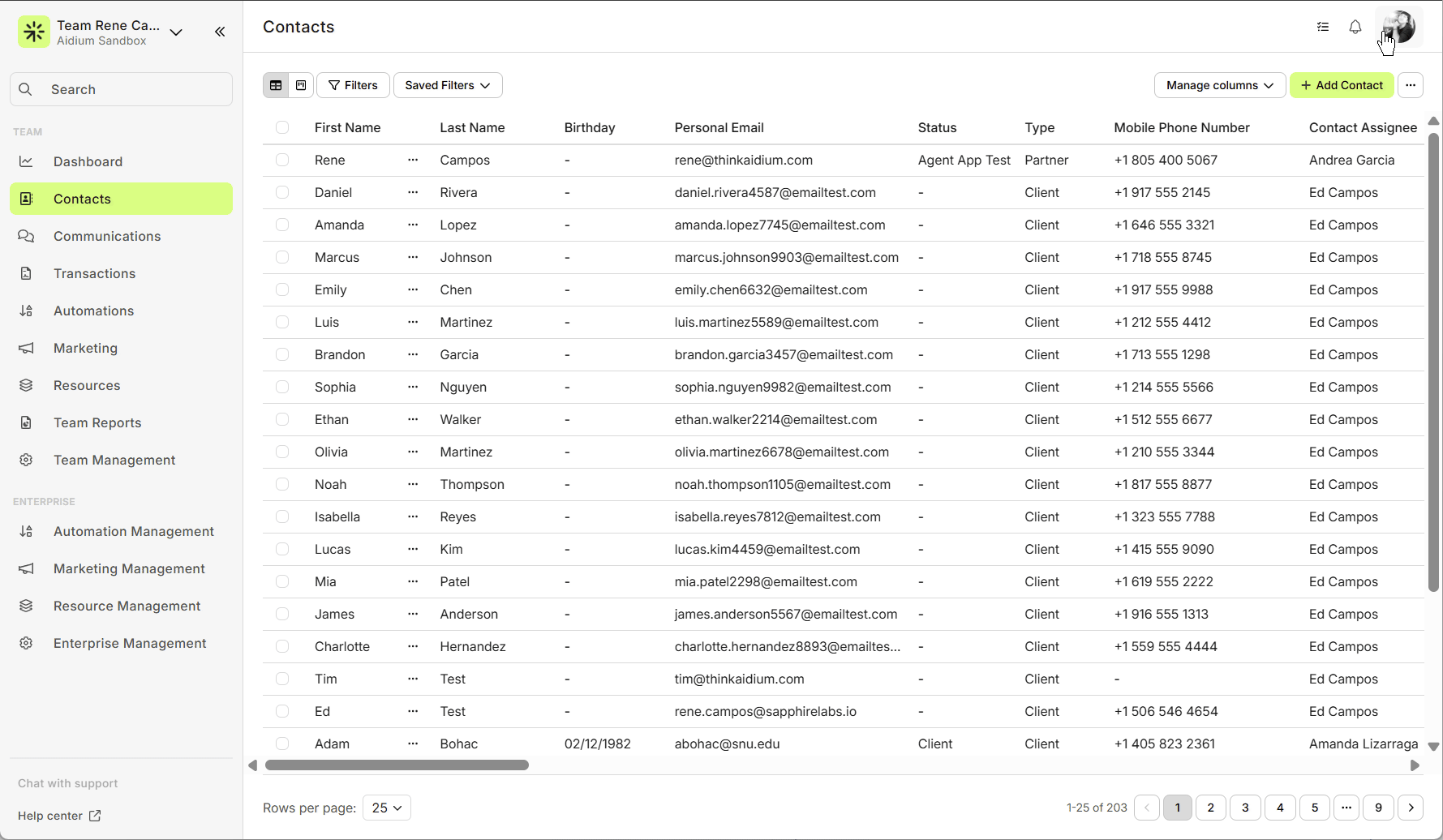
Task: Click the sidebar Search field
Action: pos(122,89)
